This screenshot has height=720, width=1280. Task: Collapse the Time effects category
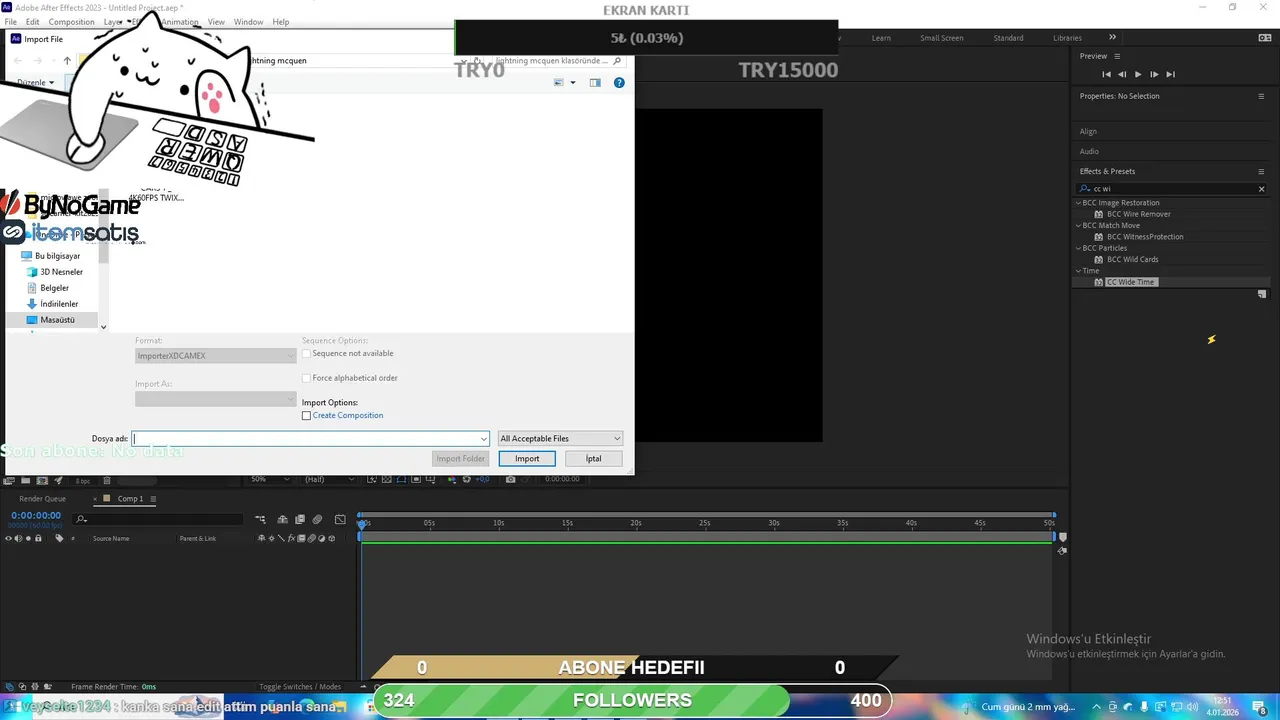point(1078,270)
